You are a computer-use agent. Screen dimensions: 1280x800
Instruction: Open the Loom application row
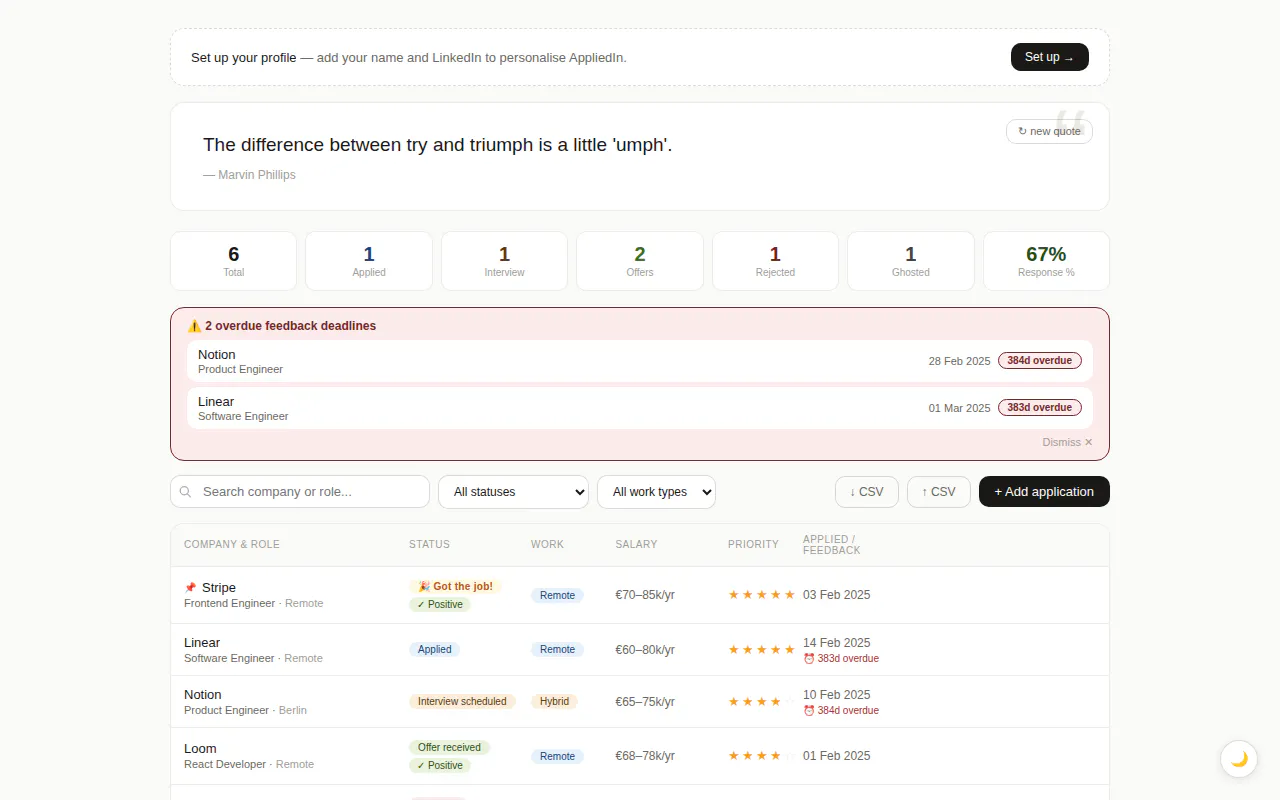click(x=640, y=756)
